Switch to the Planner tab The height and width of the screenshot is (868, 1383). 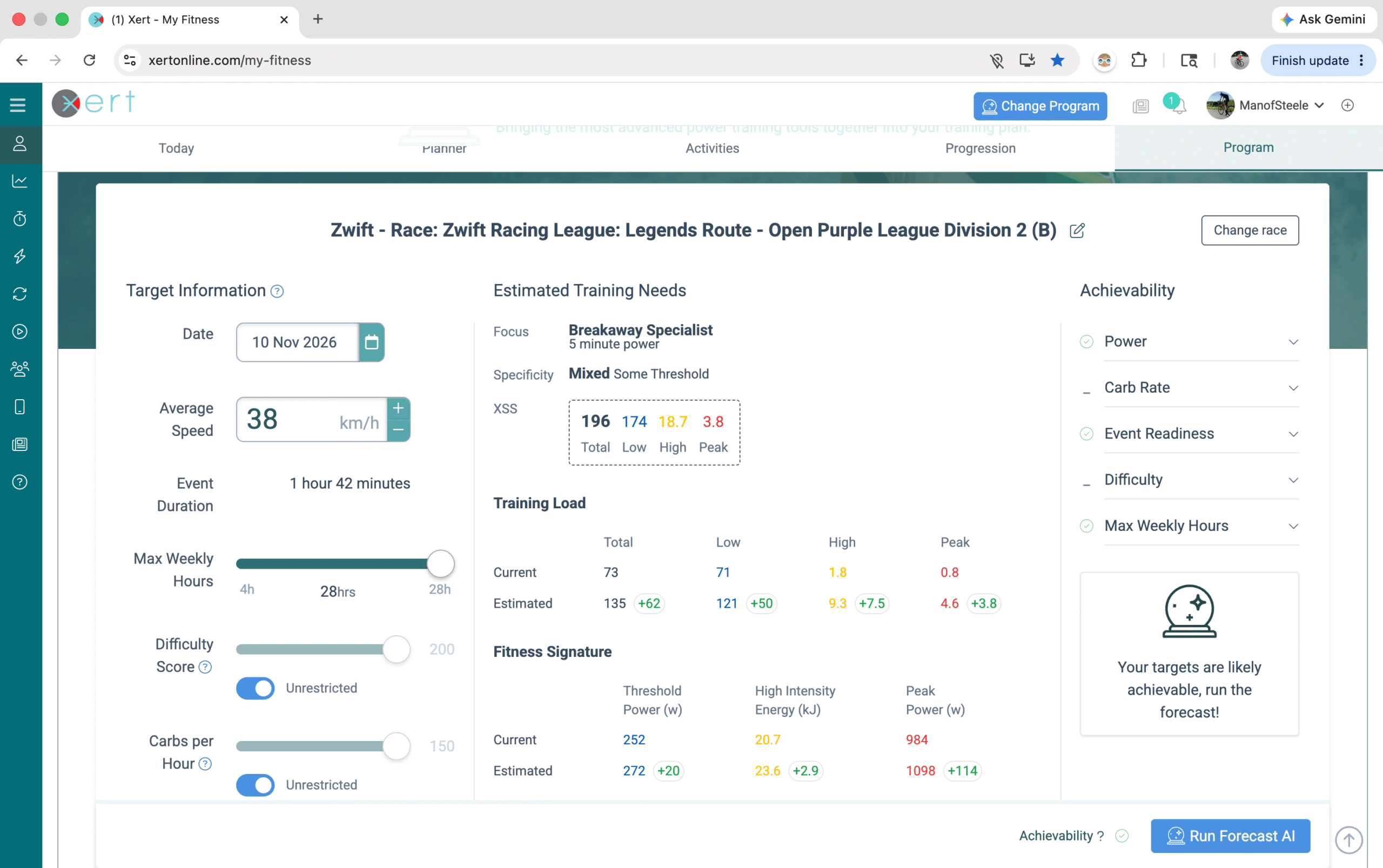(x=445, y=148)
